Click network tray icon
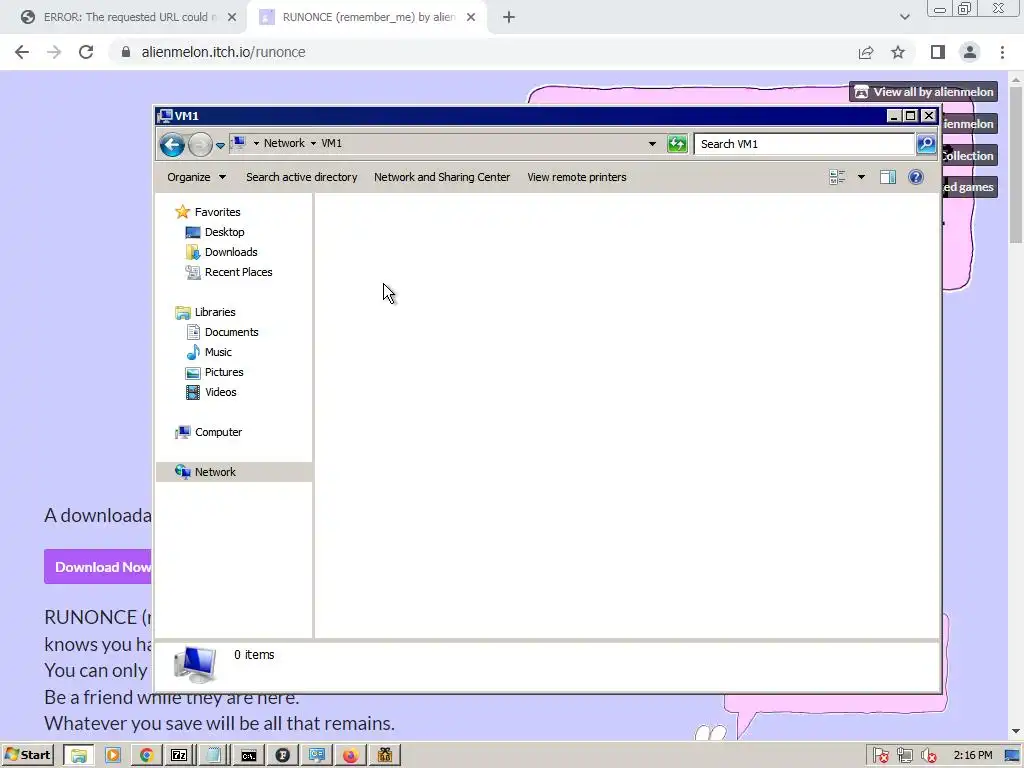Viewport: 1024px width, 768px height. [x=904, y=756]
